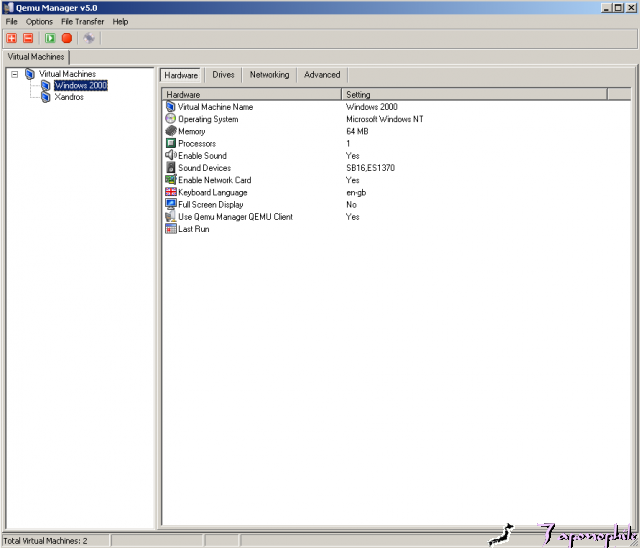640x548 pixels.
Task: Open the Options menu
Action: [39, 22]
